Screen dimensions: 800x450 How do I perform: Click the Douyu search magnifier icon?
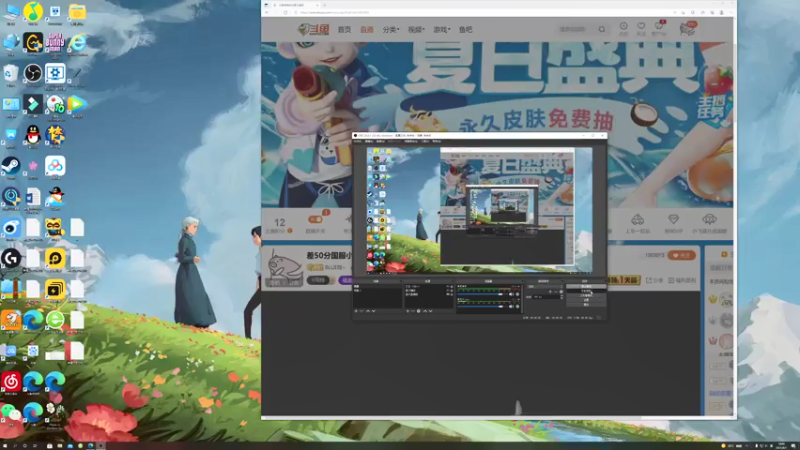point(602,30)
